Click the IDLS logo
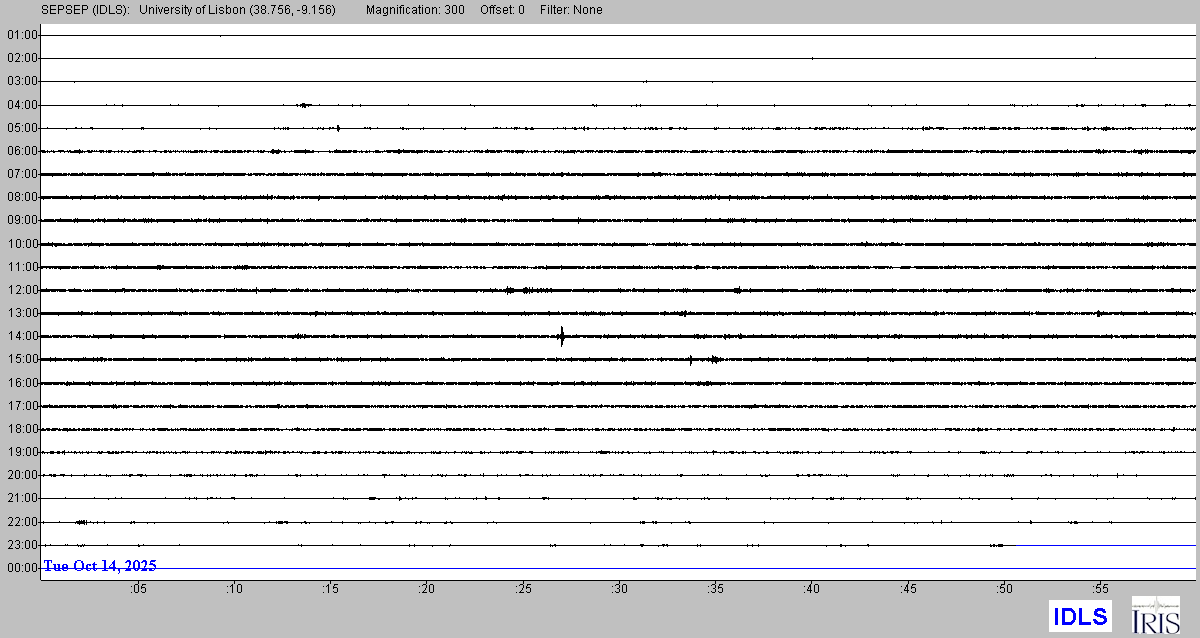Screen dimensions: 1200x638 pyautogui.click(x=1080, y=616)
